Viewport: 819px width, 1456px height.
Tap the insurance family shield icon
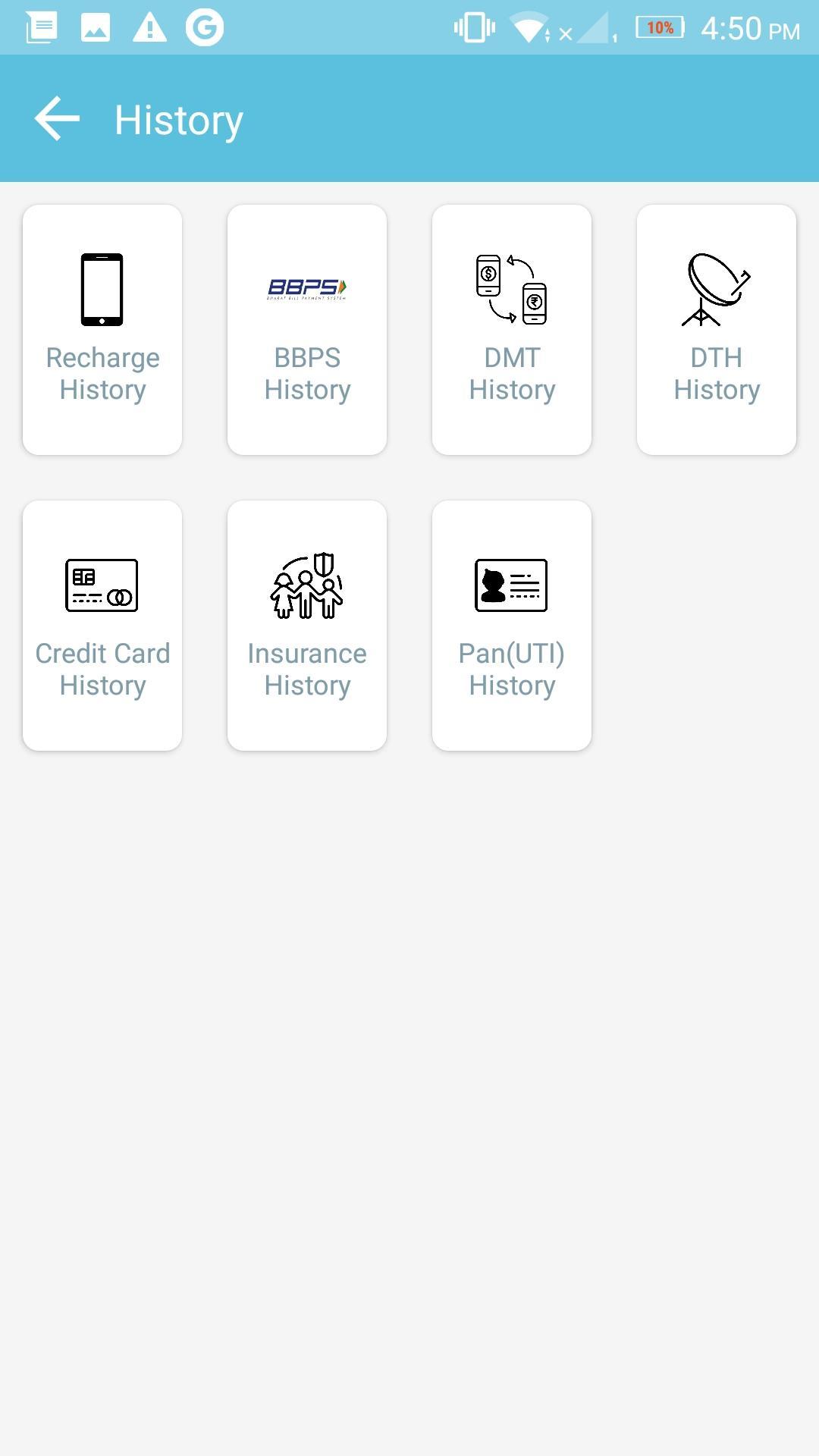(x=307, y=585)
